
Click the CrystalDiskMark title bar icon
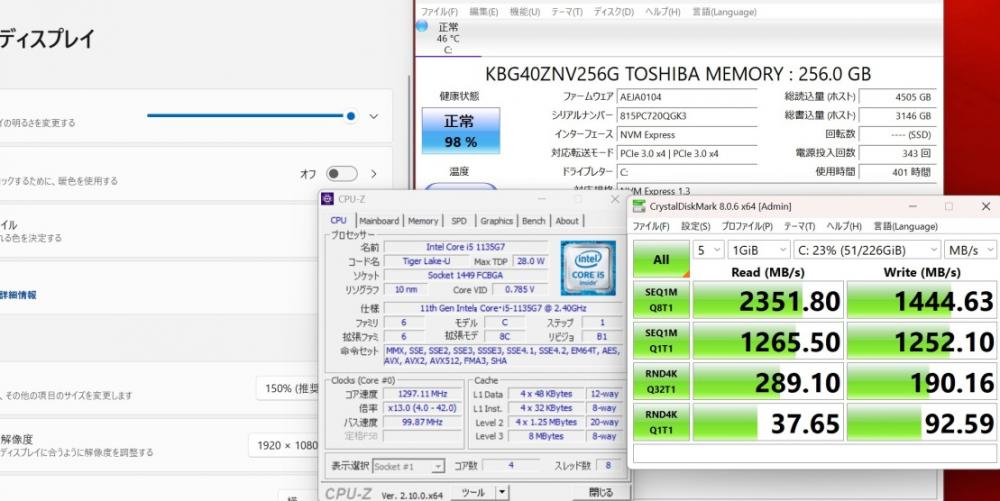[x=638, y=207]
